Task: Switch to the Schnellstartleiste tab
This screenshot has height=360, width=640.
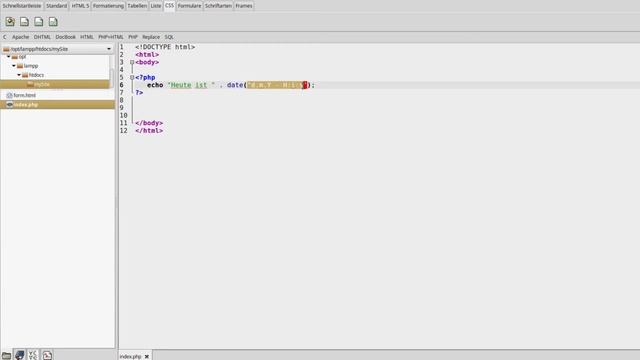Action: [x=22, y=6]
